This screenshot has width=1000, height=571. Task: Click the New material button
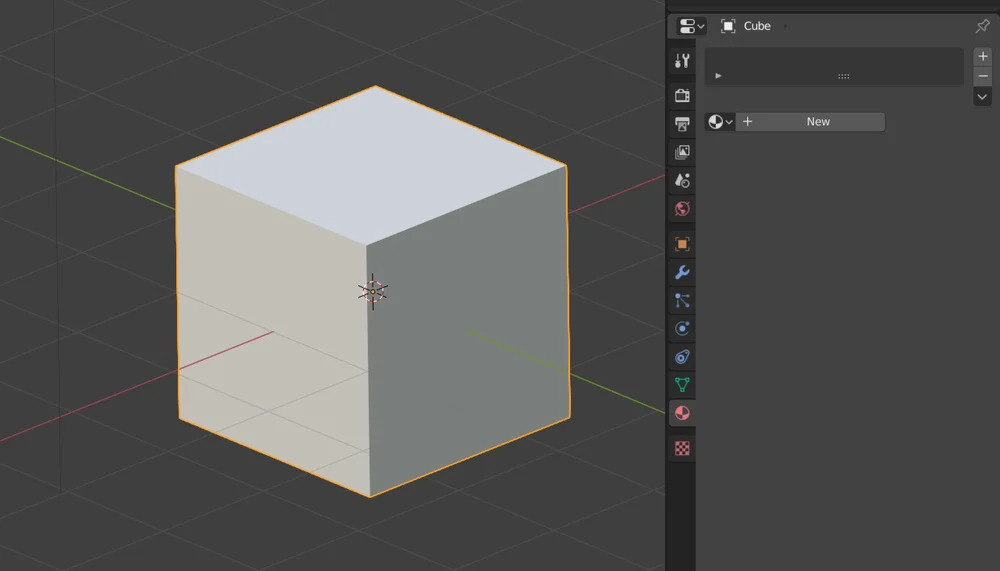[x=811, y=122]
